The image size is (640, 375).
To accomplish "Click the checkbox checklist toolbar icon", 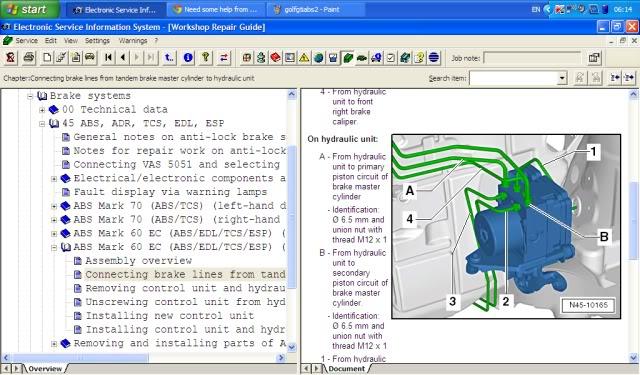I will (391, 58).
